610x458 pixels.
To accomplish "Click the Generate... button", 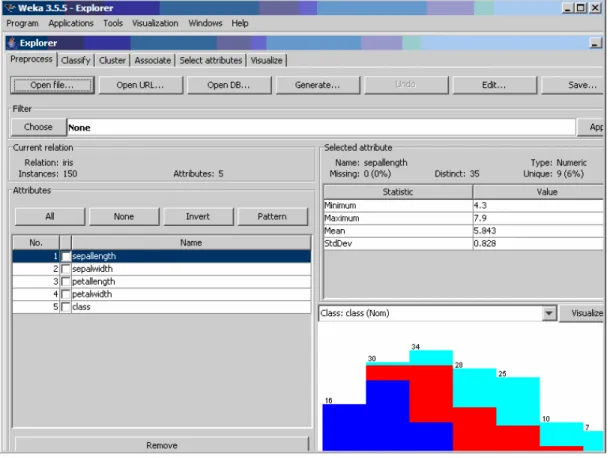I will 317,85.
